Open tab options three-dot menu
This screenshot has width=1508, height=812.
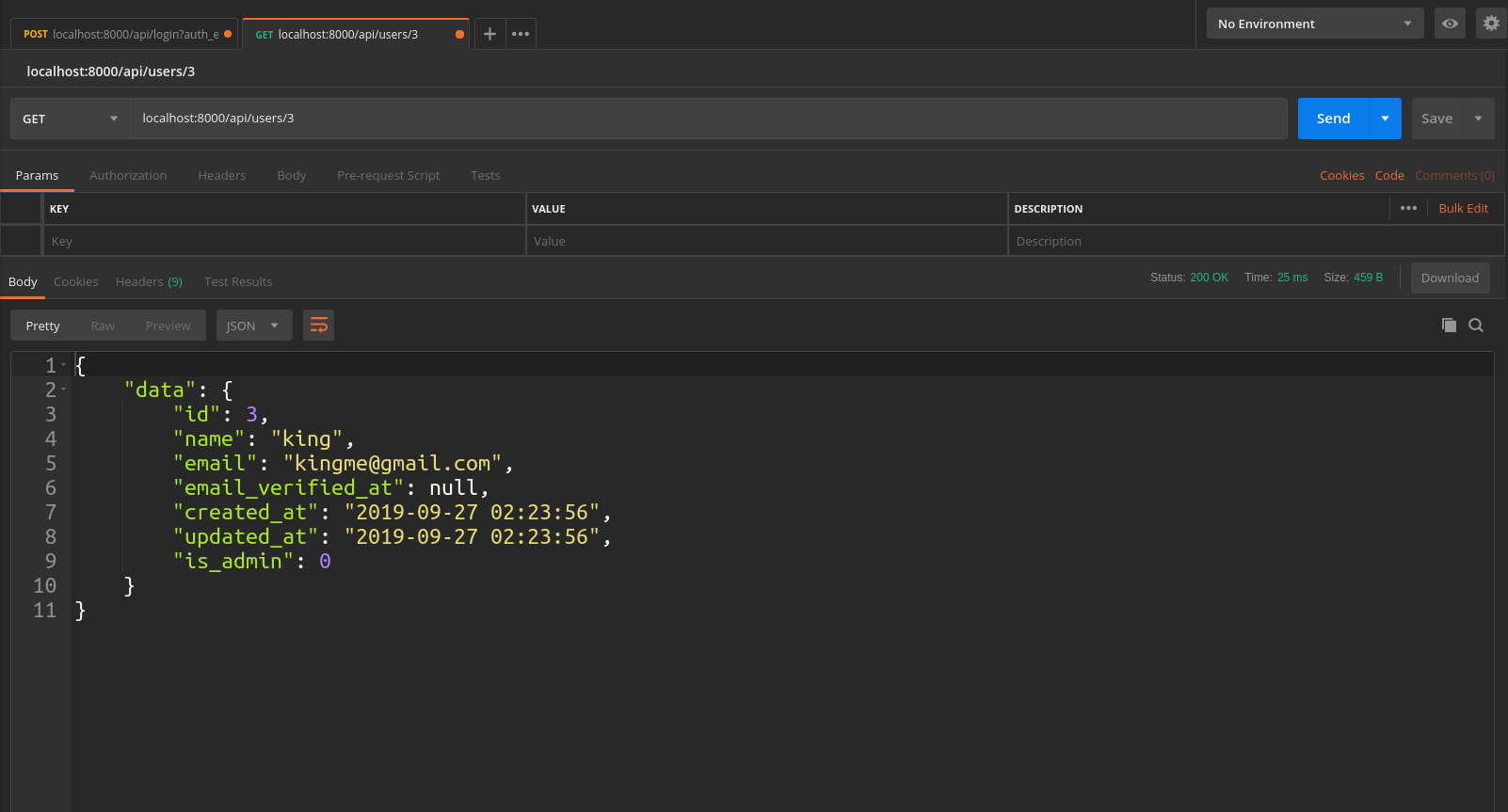[x=521, y=34]
